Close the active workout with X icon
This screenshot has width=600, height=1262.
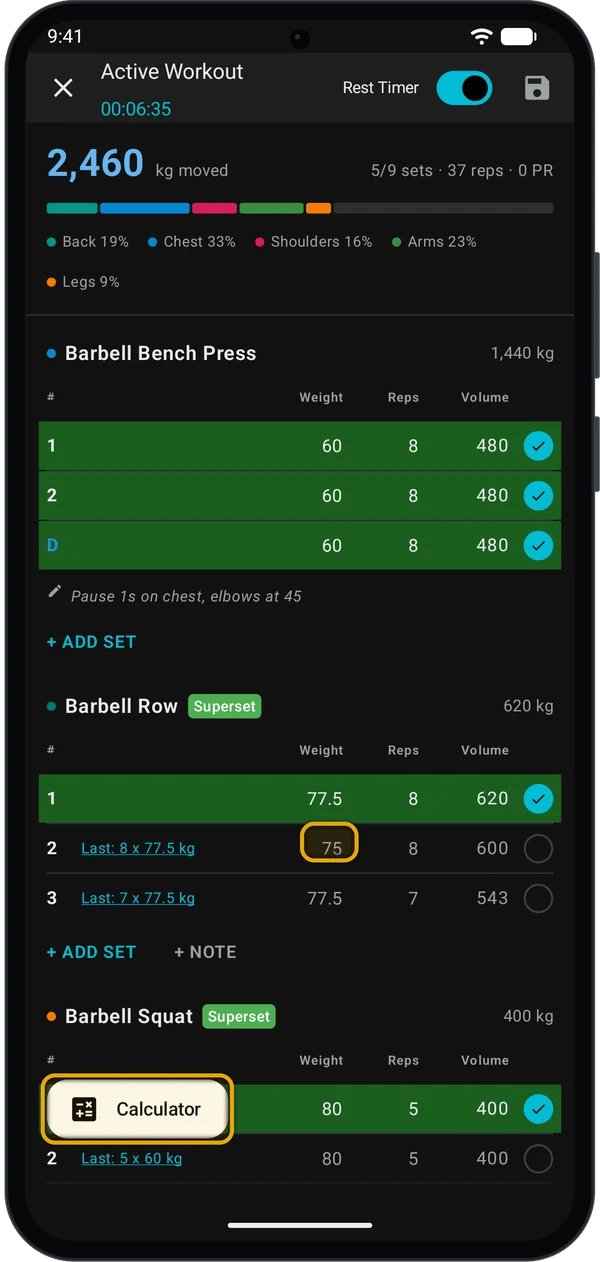pos(63,88)
